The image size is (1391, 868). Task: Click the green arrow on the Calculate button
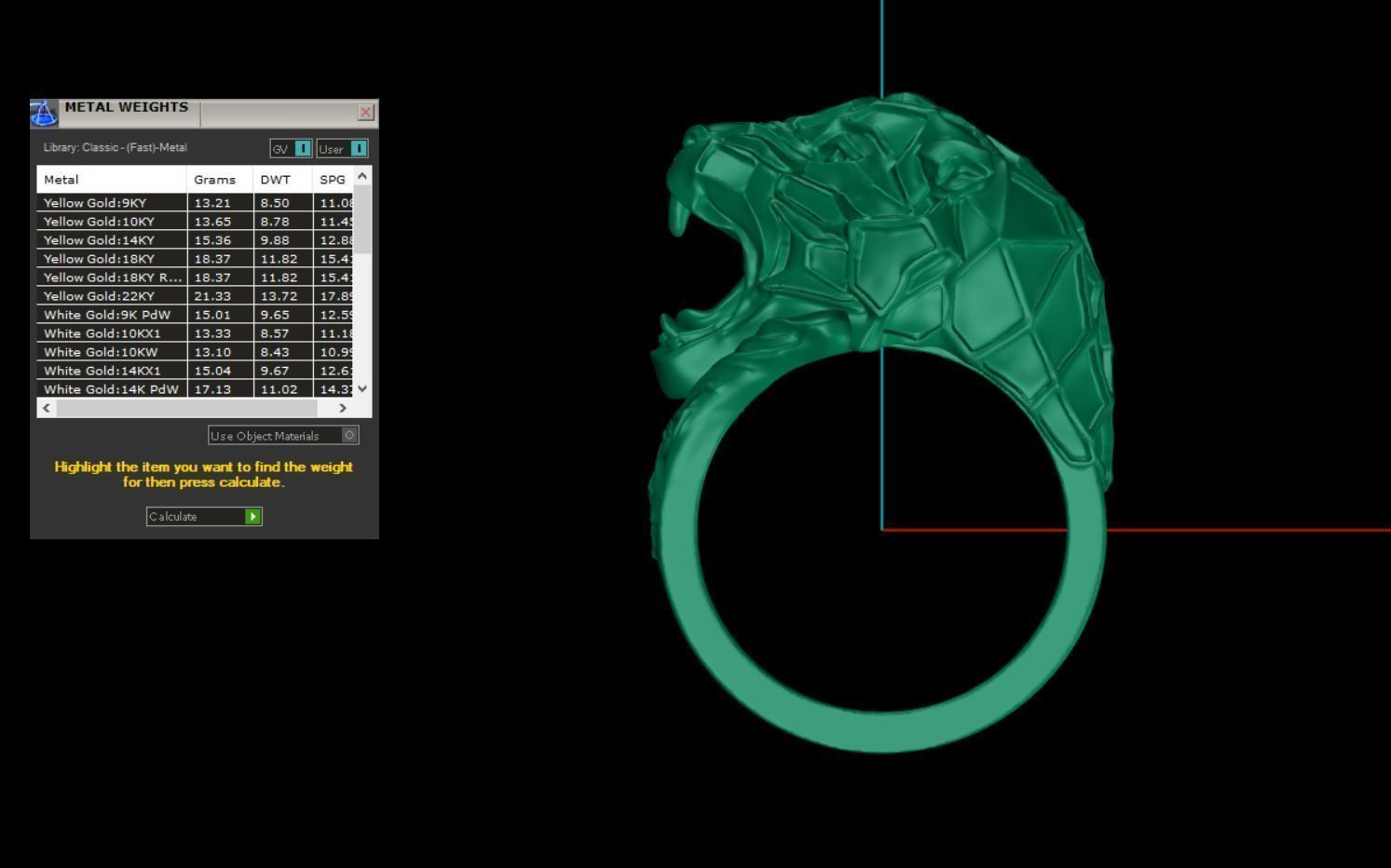(x=252, y=516)
